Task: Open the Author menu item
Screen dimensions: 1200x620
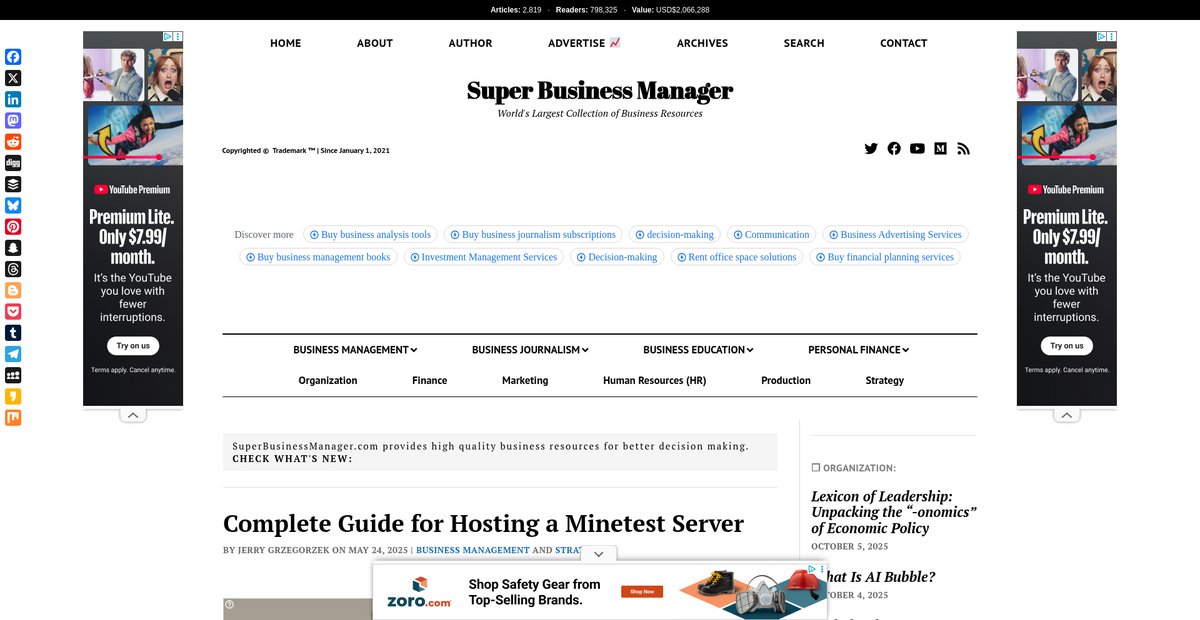Action: (x=470, y=43)
